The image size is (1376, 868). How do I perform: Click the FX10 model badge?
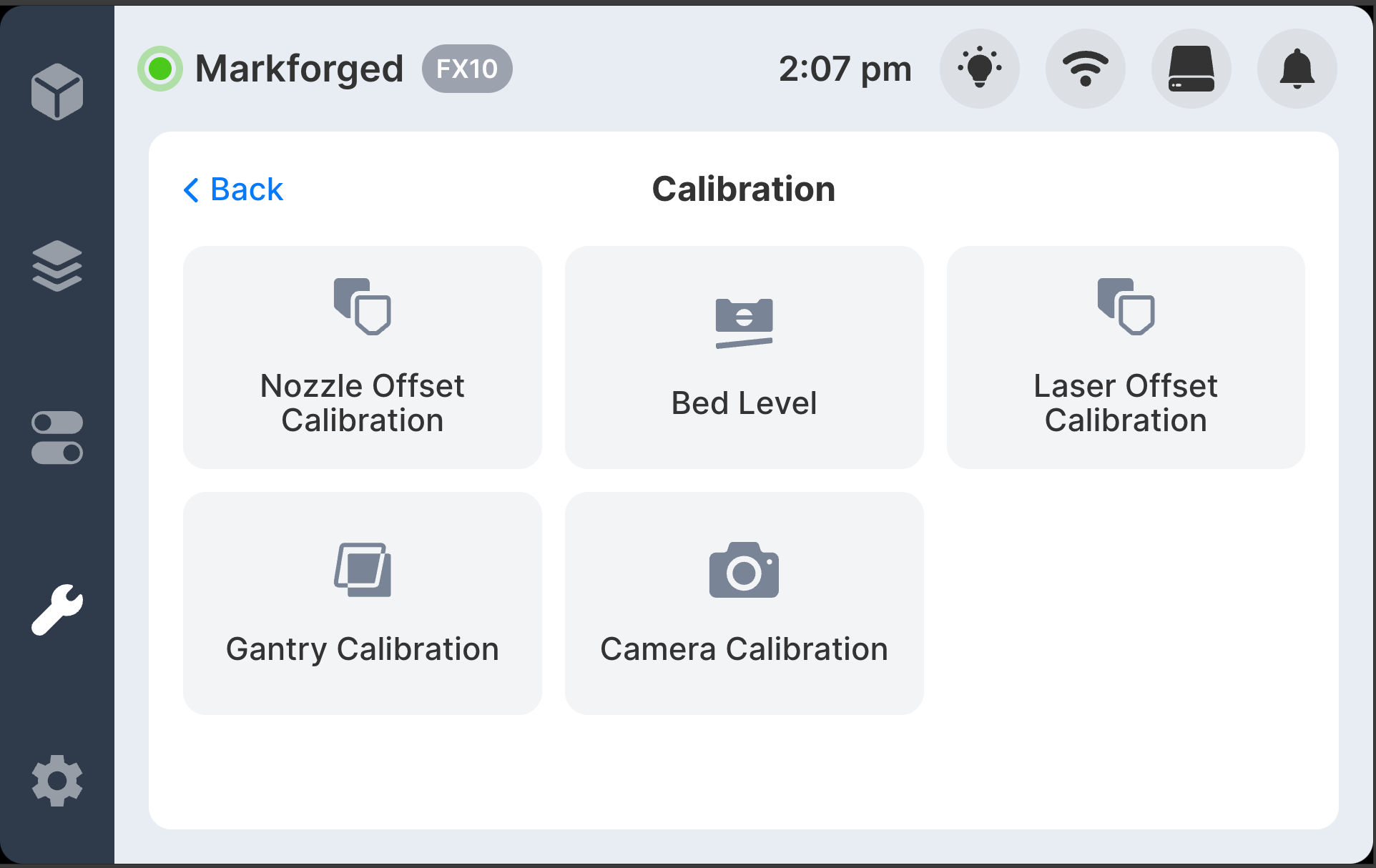466,68
